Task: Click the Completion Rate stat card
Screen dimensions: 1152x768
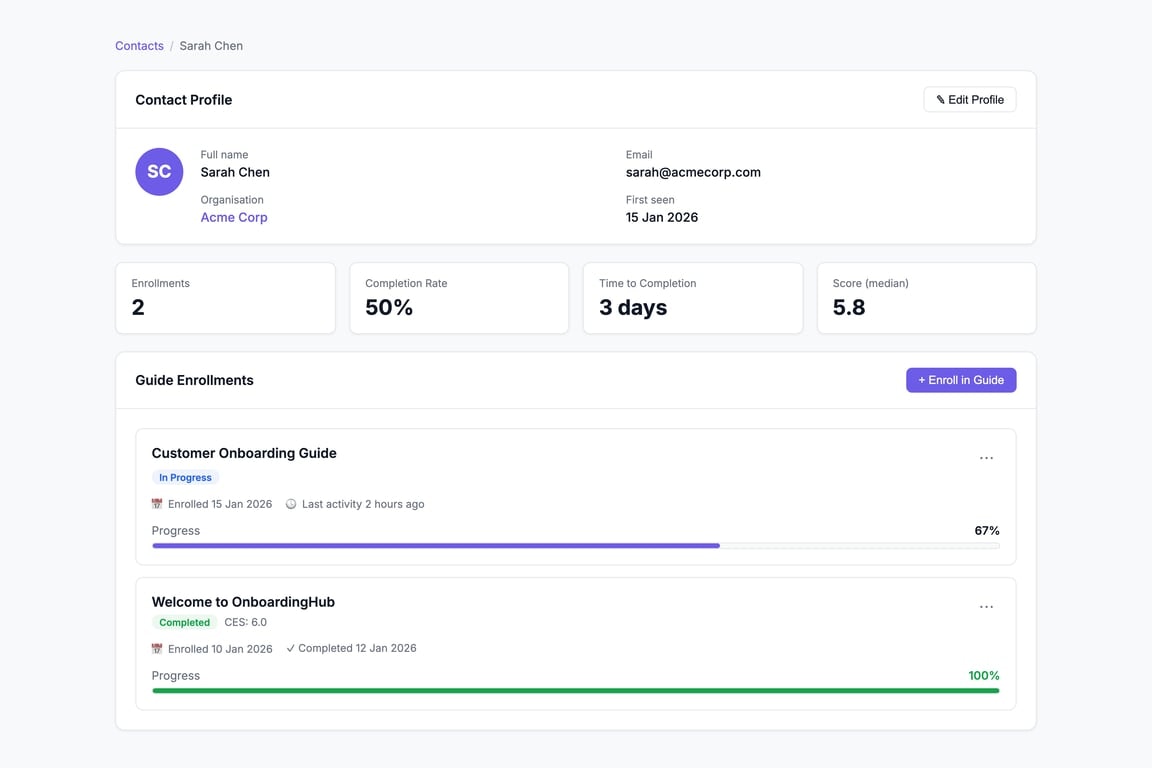Action: (x=459, y=298)
